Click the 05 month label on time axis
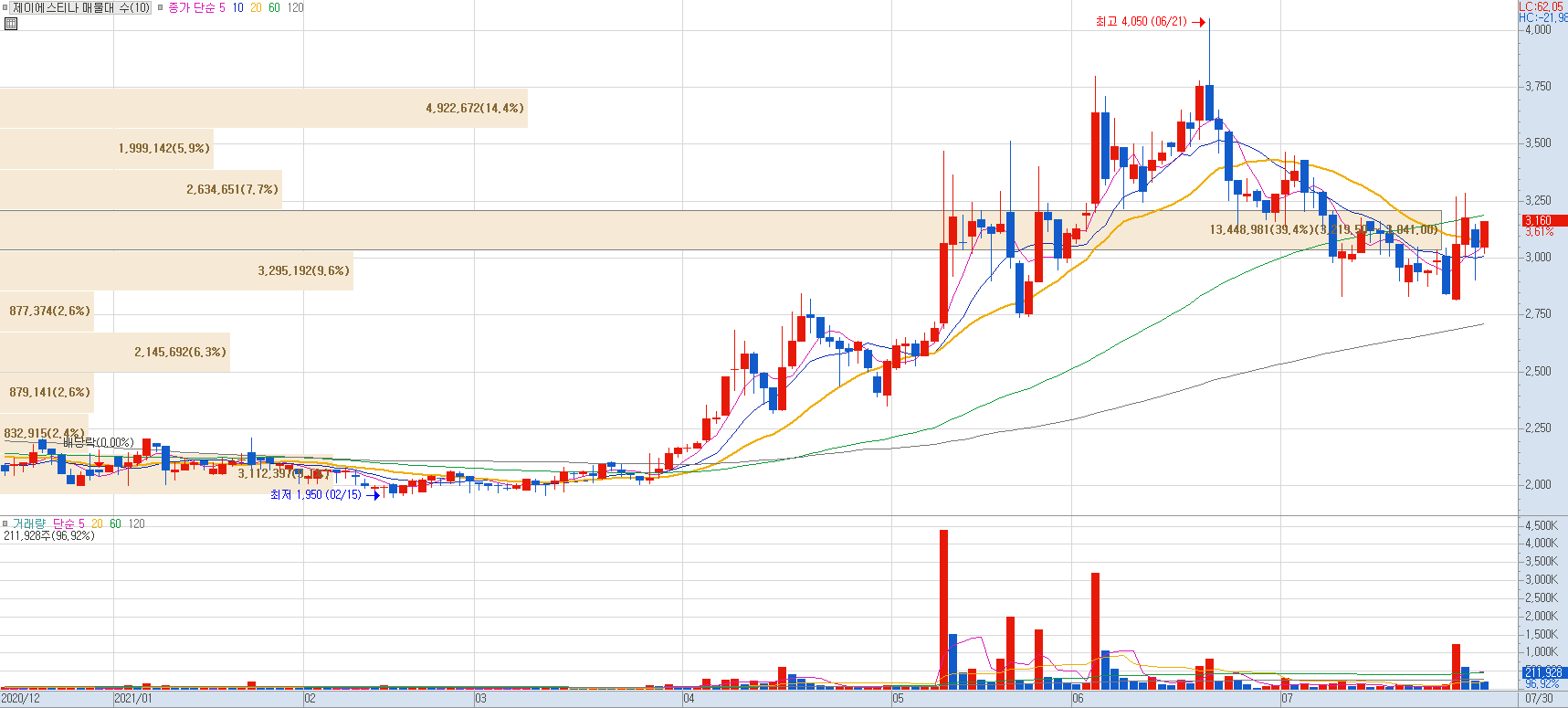The height and width of the screenshot is (708, 1568). coord(898,699)
